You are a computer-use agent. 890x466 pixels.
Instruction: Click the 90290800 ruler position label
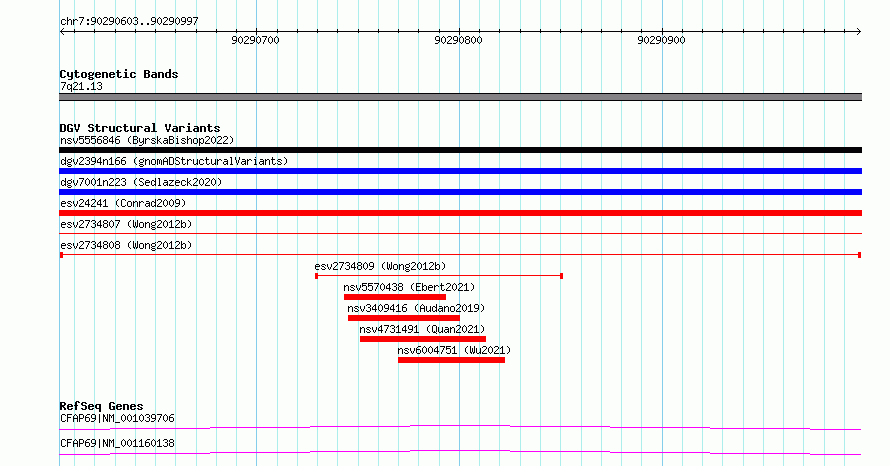pyautogui.click(x=458, y=40)
